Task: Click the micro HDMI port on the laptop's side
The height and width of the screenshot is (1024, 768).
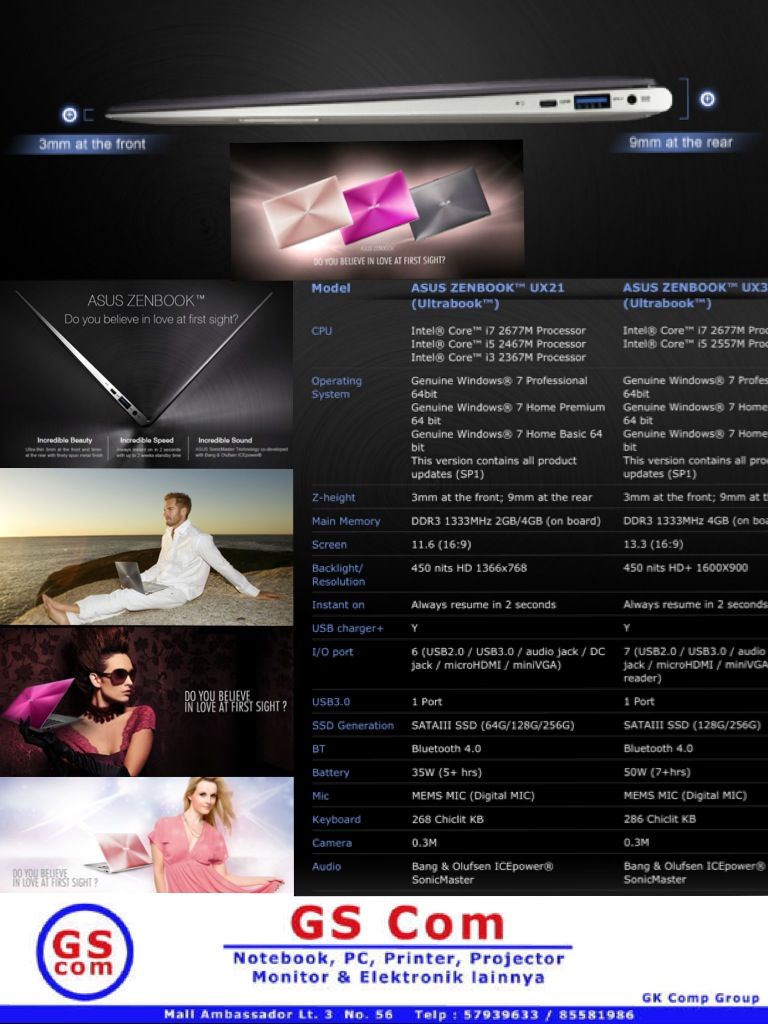Action: point(548,103)
